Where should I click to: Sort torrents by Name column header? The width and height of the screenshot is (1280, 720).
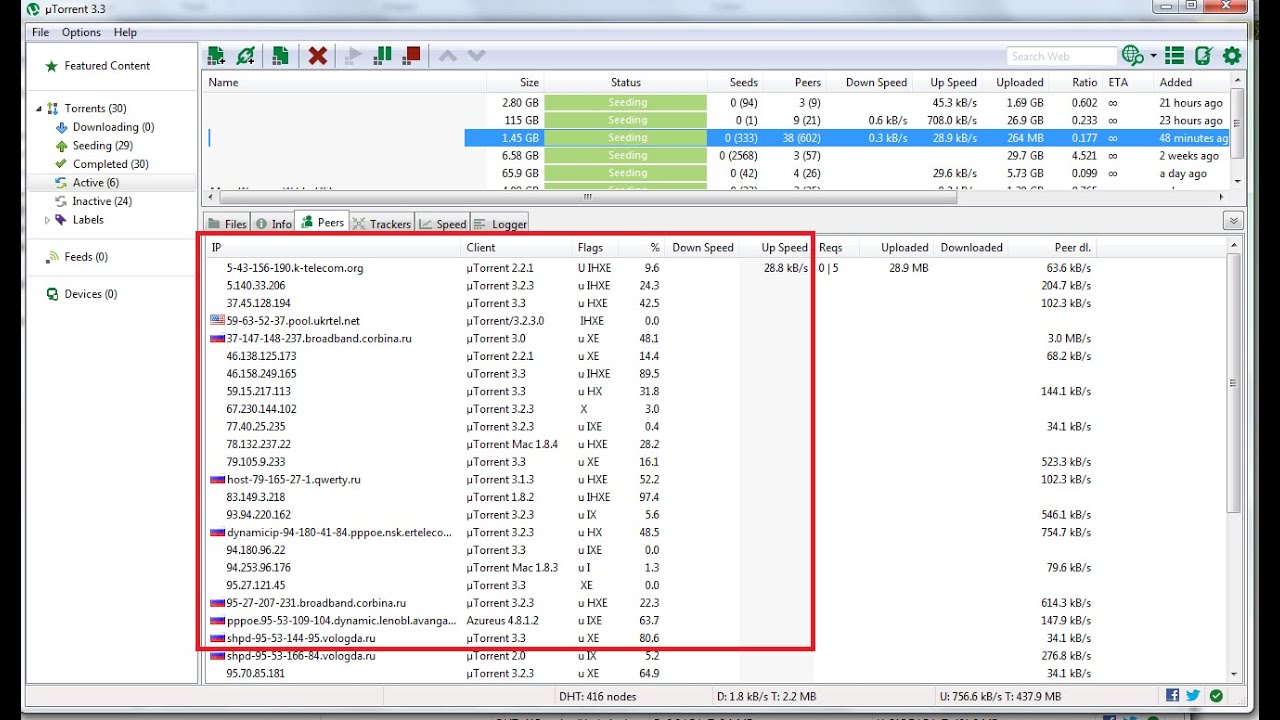click(345, 83)
